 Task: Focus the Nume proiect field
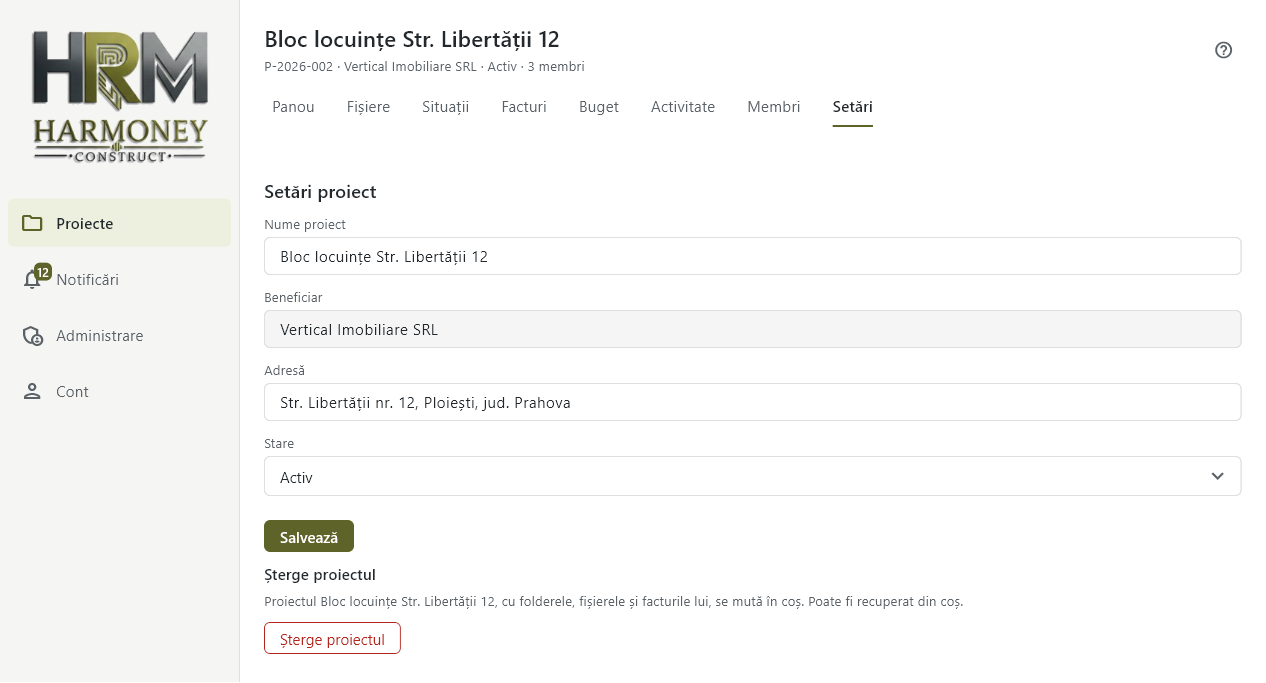[752, 256]
